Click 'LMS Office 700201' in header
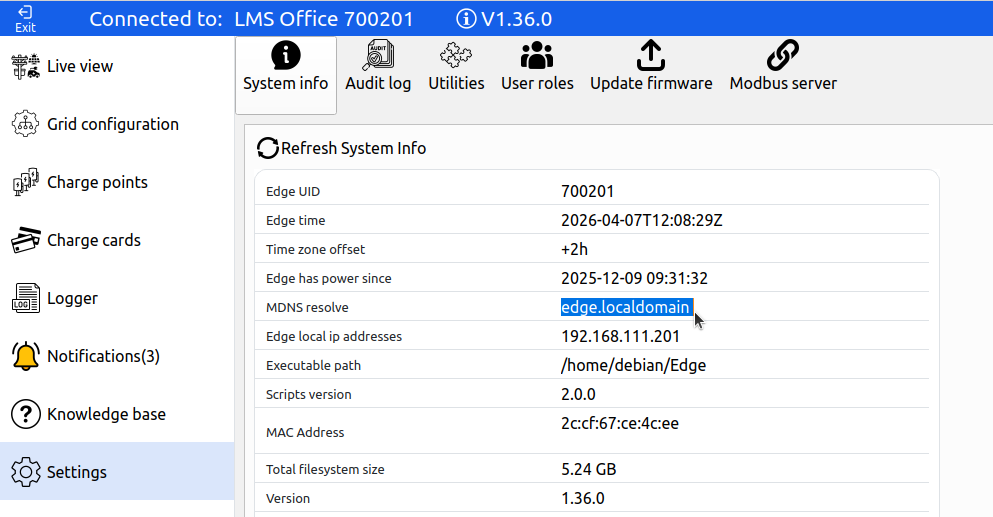The image size is (993, 517). (x=324, y=19)
